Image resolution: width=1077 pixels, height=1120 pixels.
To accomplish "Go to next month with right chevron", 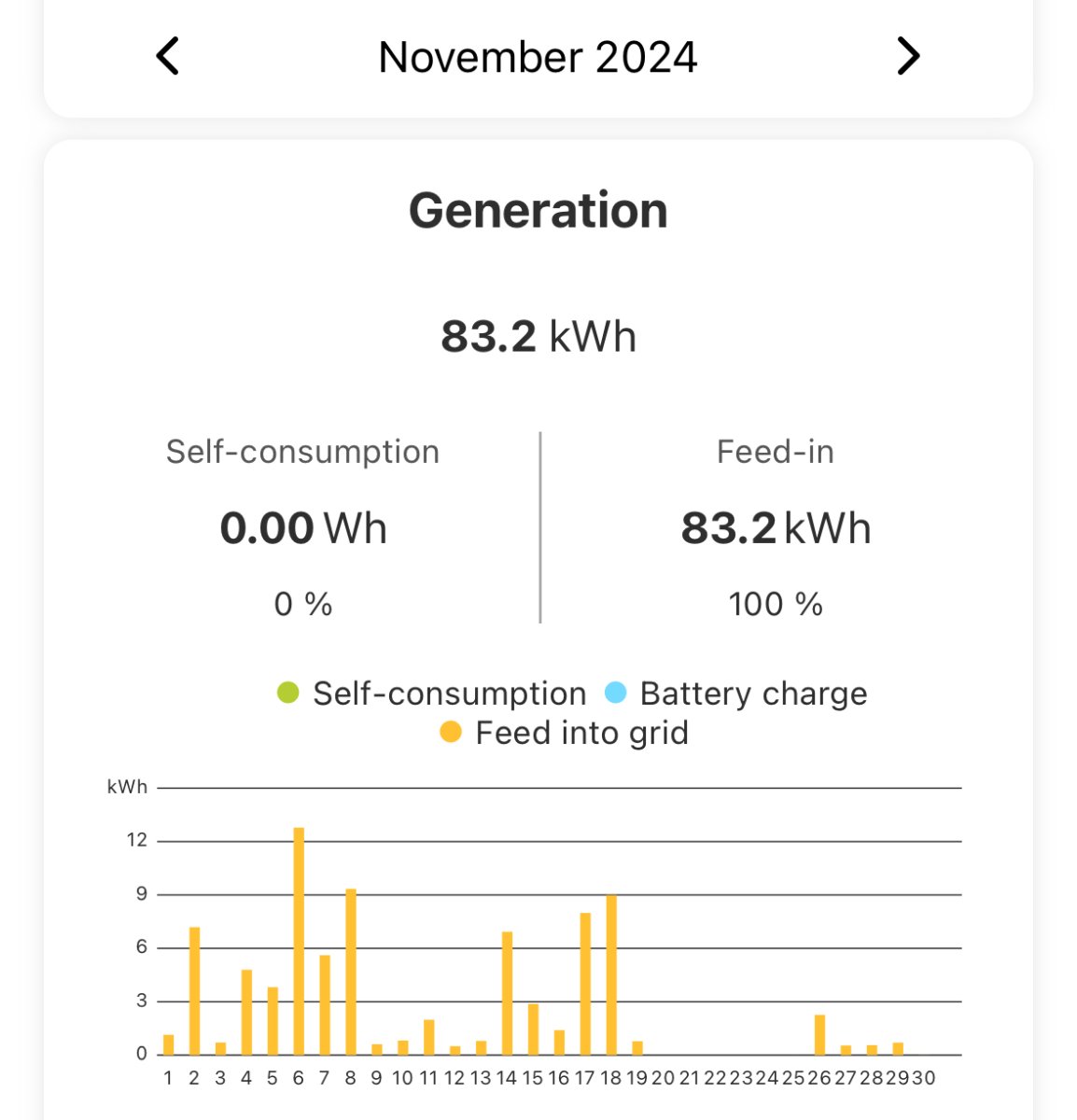I will [908, 56].
